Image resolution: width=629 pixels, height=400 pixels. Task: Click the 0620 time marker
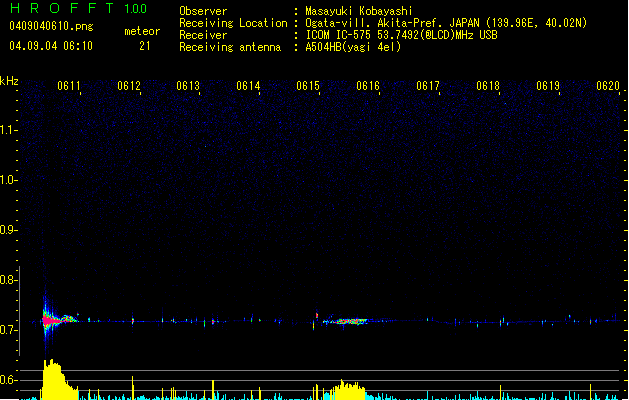(x=608, y=86)
